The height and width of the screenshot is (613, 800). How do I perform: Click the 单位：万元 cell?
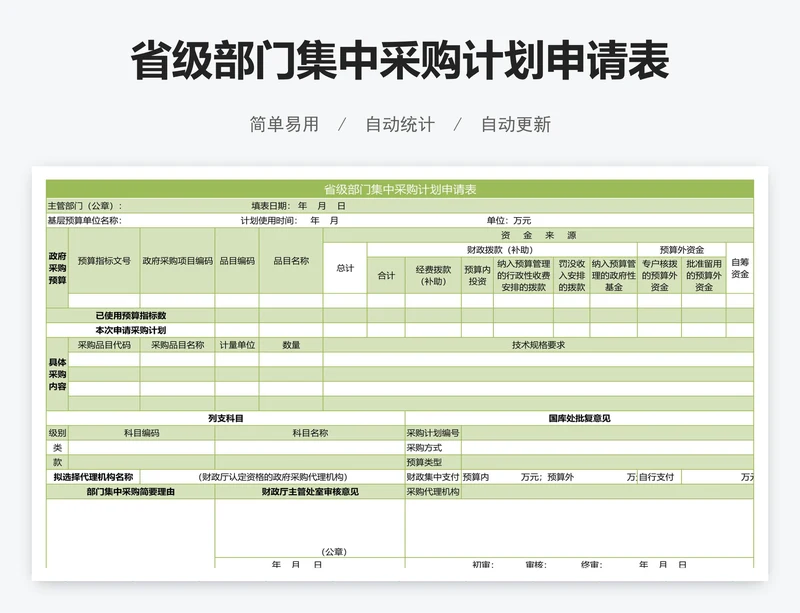click(508, 220)
